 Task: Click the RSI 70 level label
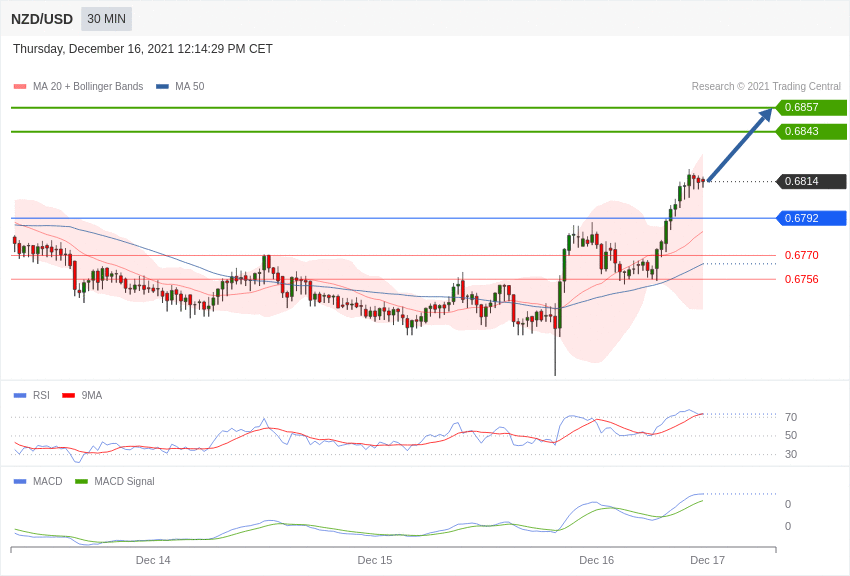(791, 417)
